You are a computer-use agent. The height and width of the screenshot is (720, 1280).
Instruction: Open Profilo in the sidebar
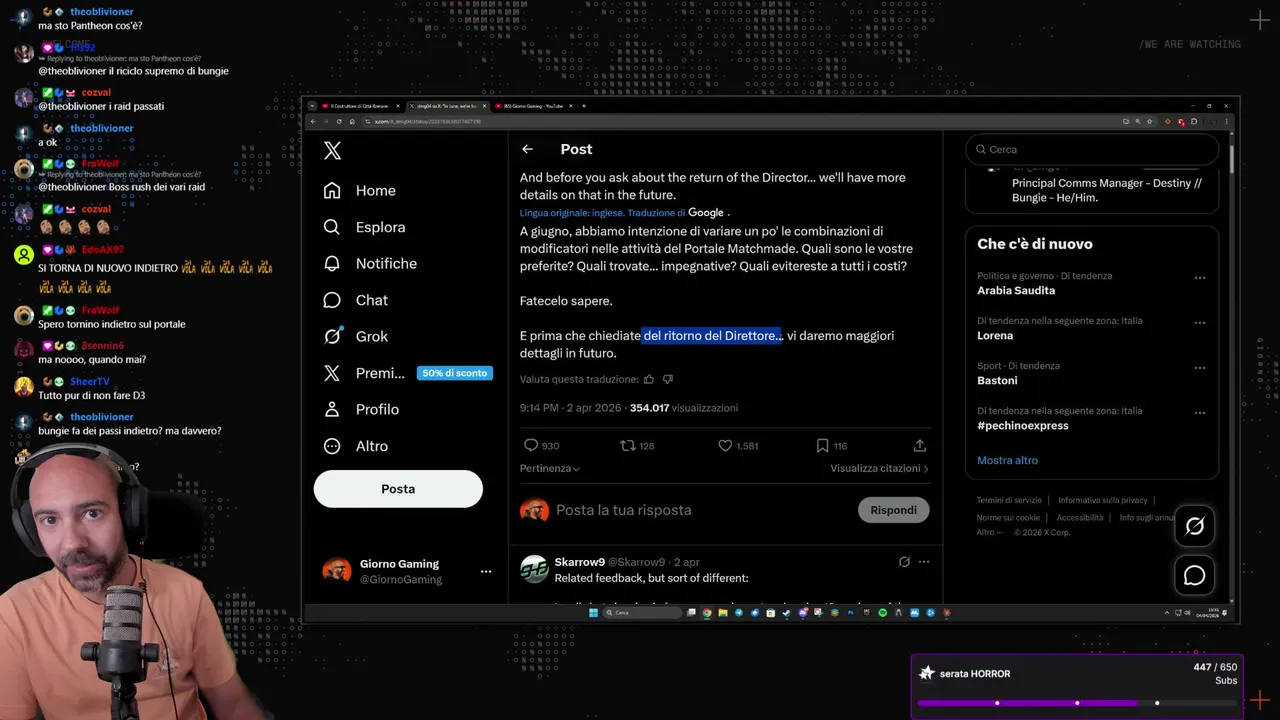(x=361, y=409)
